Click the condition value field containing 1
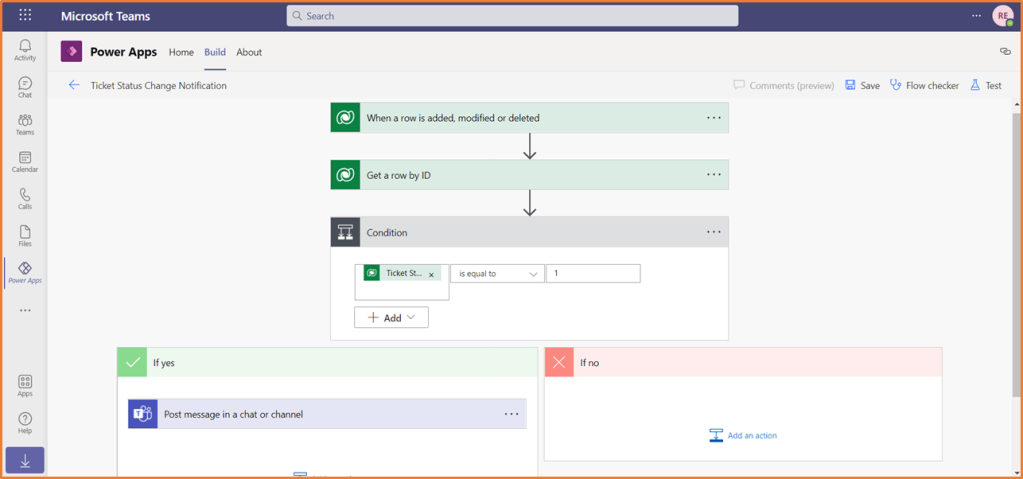The height and width of the screenshot is (479, 1023). (x=592, y=274)
